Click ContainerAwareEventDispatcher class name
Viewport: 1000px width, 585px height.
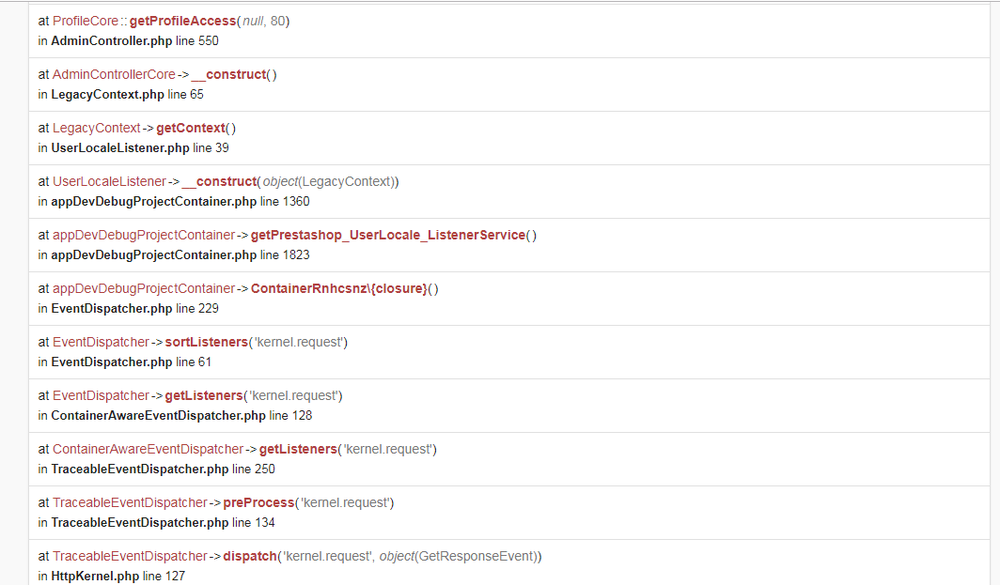[x=147, y=449]
